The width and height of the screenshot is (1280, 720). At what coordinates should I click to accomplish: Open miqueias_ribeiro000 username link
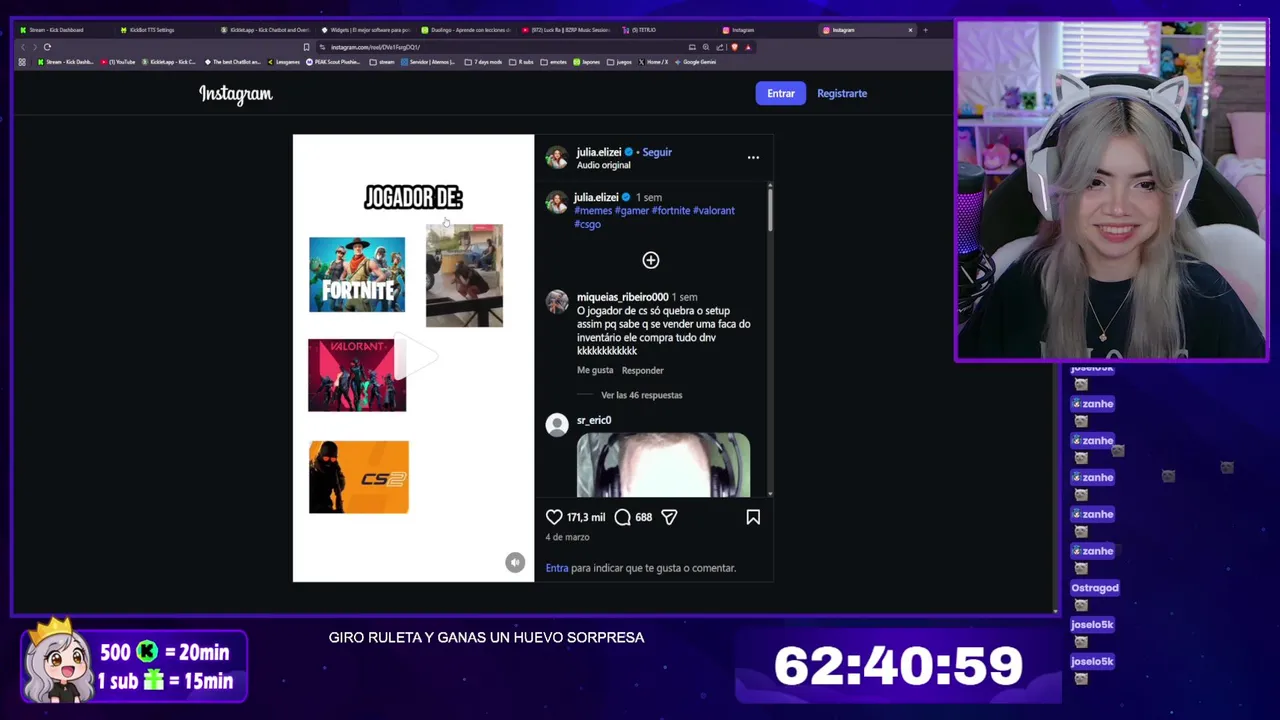coord(622,297)
